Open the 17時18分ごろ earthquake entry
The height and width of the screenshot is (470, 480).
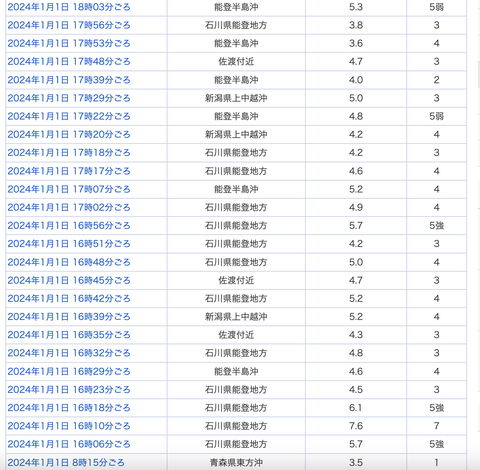pos(69,153)
